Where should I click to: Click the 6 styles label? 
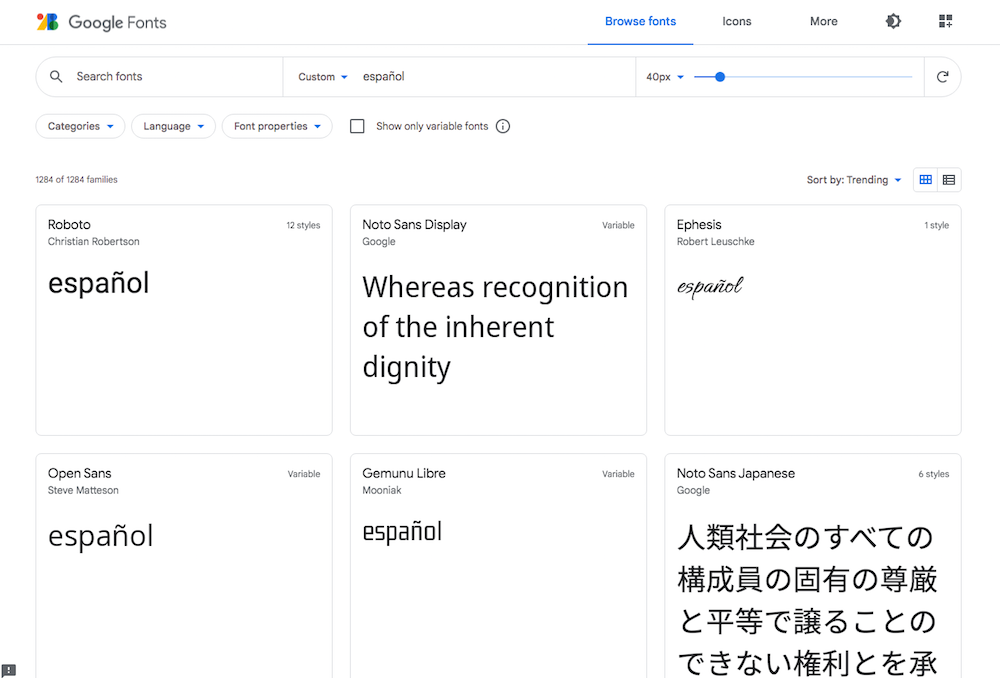pyautogui.click(x=934, y=474)
